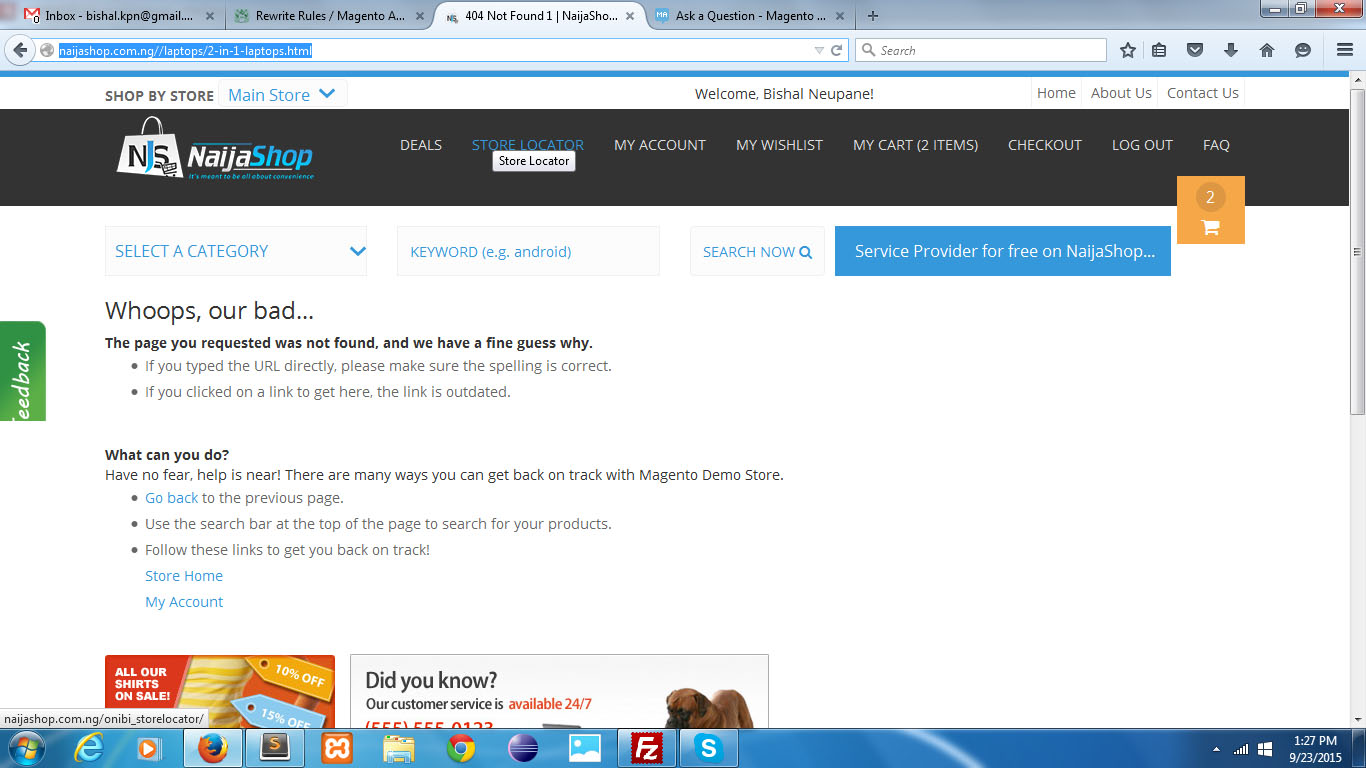Click Service Provider for free banner button
Screen dimensions: 1366x768
coord(1003,251)
